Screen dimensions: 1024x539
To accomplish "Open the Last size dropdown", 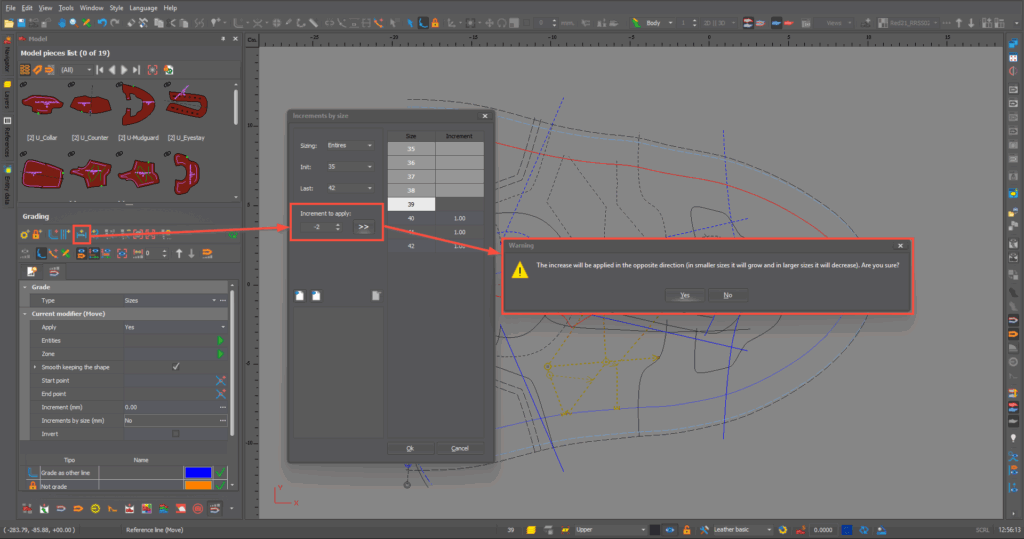I will tap(350, 188).
